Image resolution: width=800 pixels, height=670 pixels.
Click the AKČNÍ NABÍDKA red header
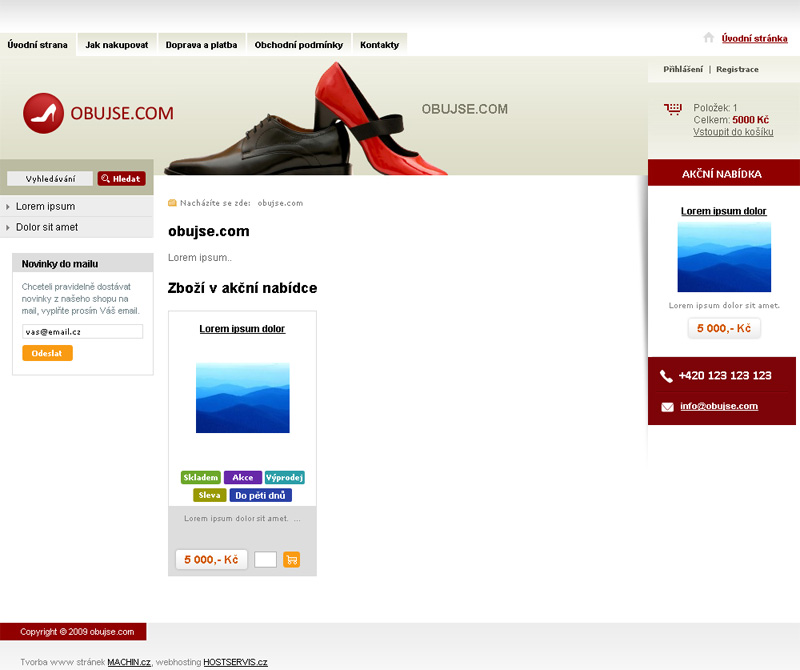(x=722, y=174)
